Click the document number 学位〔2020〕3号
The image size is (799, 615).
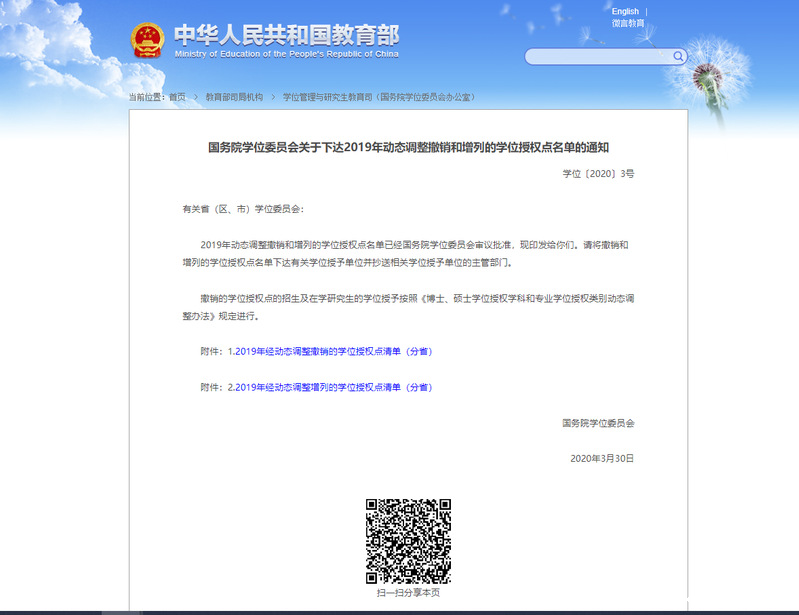point(598,173)
